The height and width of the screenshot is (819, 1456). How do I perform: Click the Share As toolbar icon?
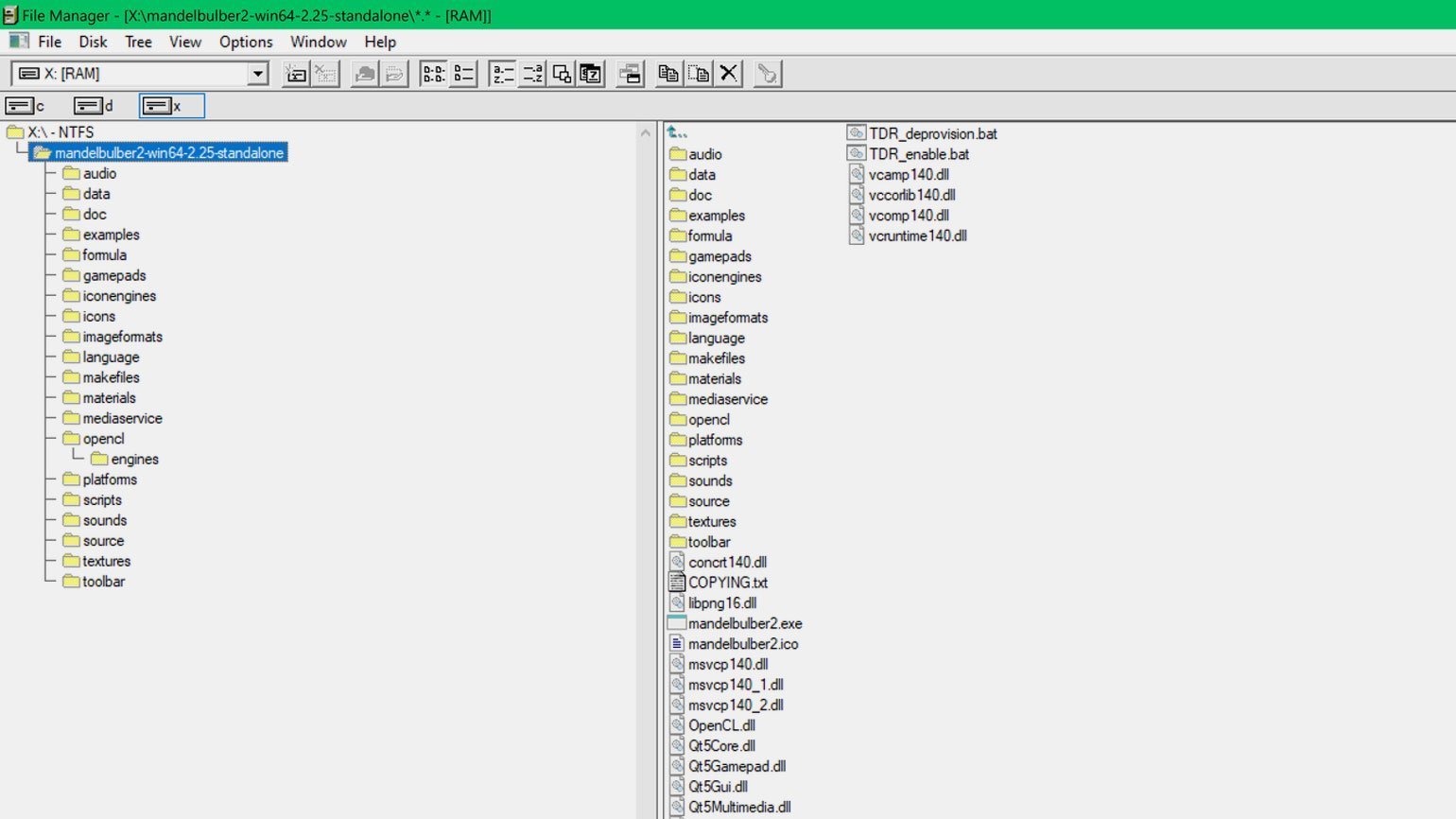364,74
